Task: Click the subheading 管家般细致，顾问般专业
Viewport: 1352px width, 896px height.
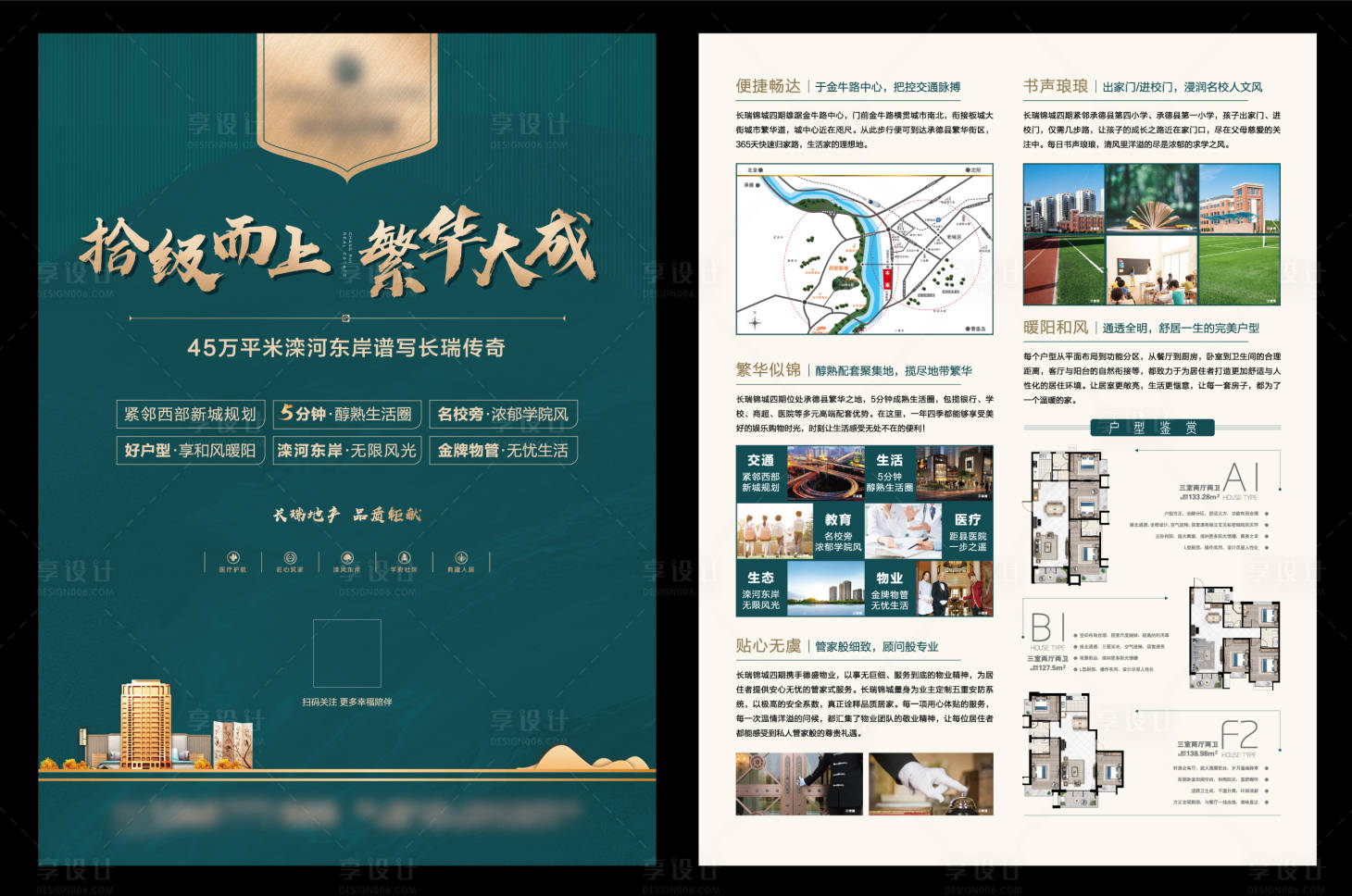Action: point(876,646)
